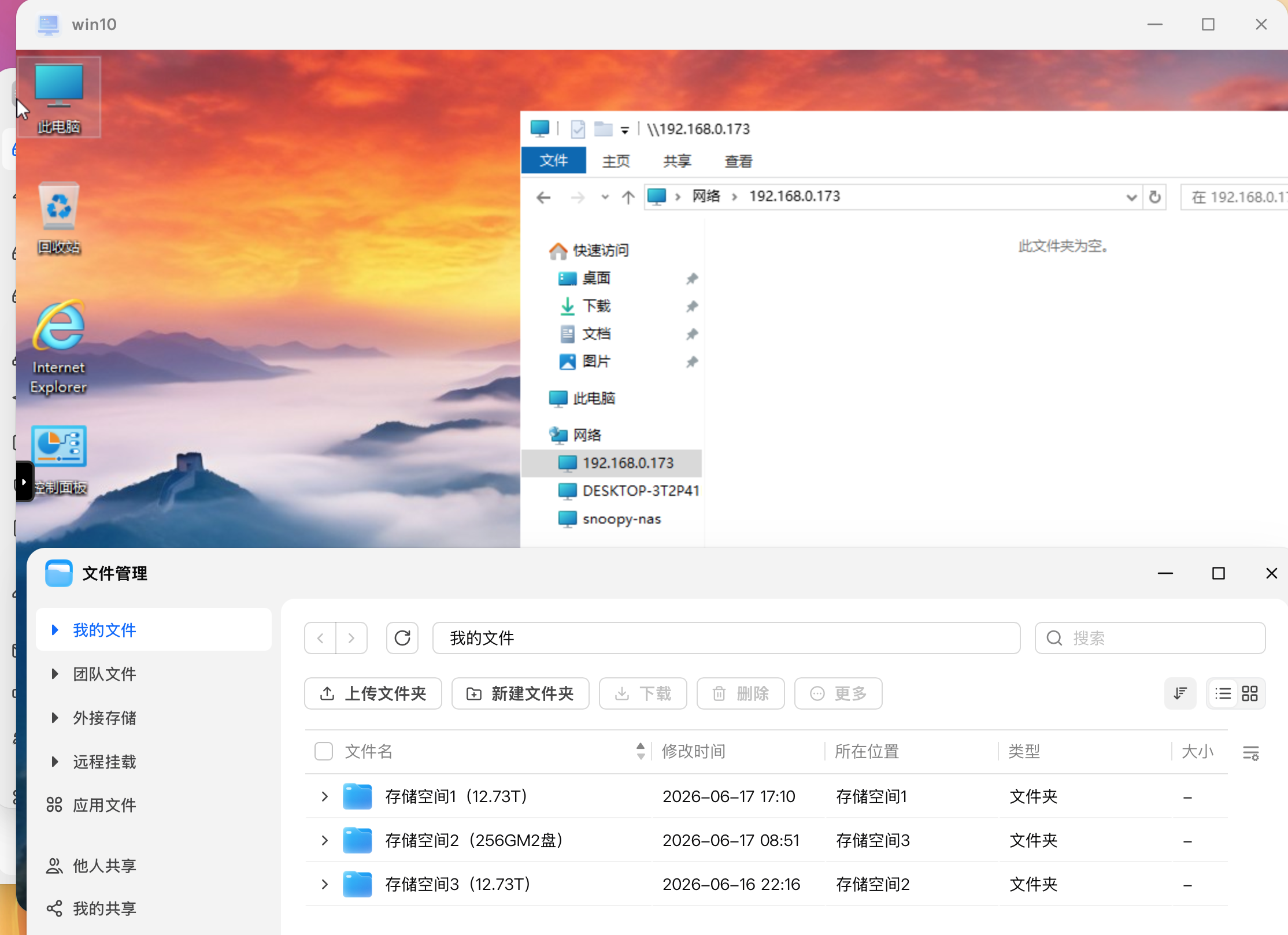Click the 新建文件夹 button
This screenshot has height=935, width=1288.
coord(520,693)
